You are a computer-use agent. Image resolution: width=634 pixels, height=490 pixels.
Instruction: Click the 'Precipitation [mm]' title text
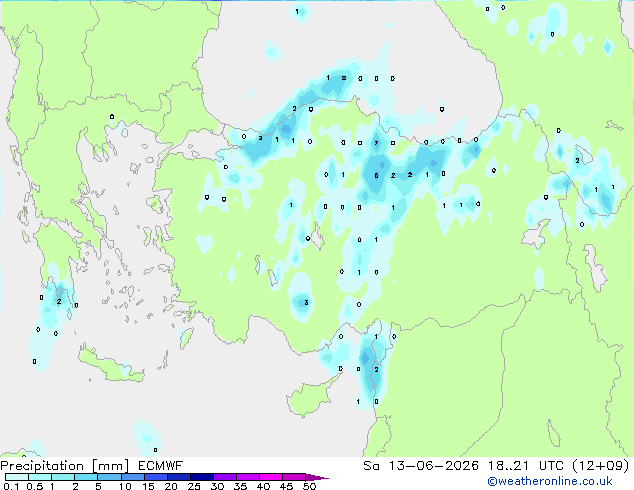[x=64, y=466]
